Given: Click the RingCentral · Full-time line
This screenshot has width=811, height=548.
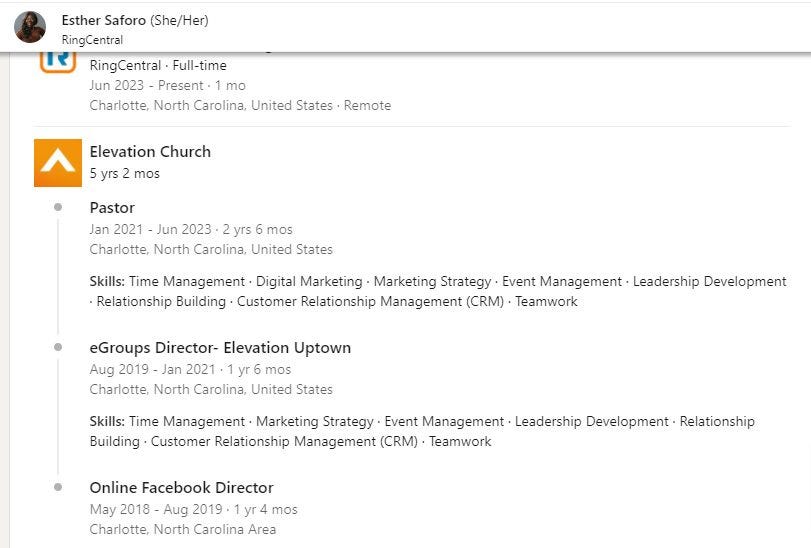Looking at the screenshot, I should pos(158,65).
